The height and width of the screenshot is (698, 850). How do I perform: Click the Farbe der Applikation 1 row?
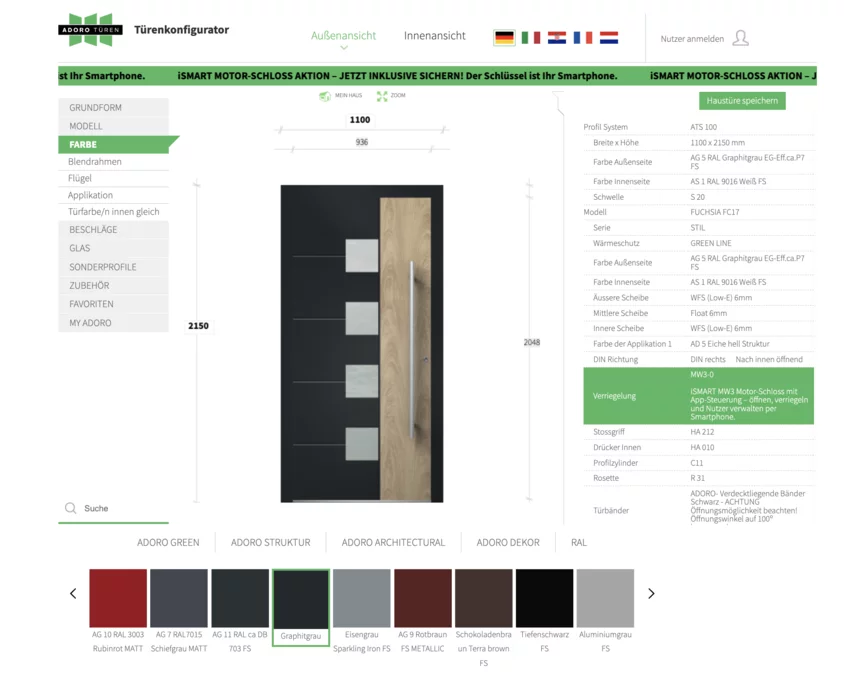698,344
